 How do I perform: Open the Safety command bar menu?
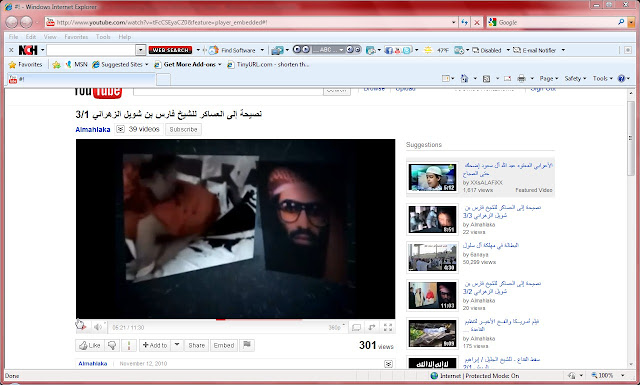click(x=575, y=78)
